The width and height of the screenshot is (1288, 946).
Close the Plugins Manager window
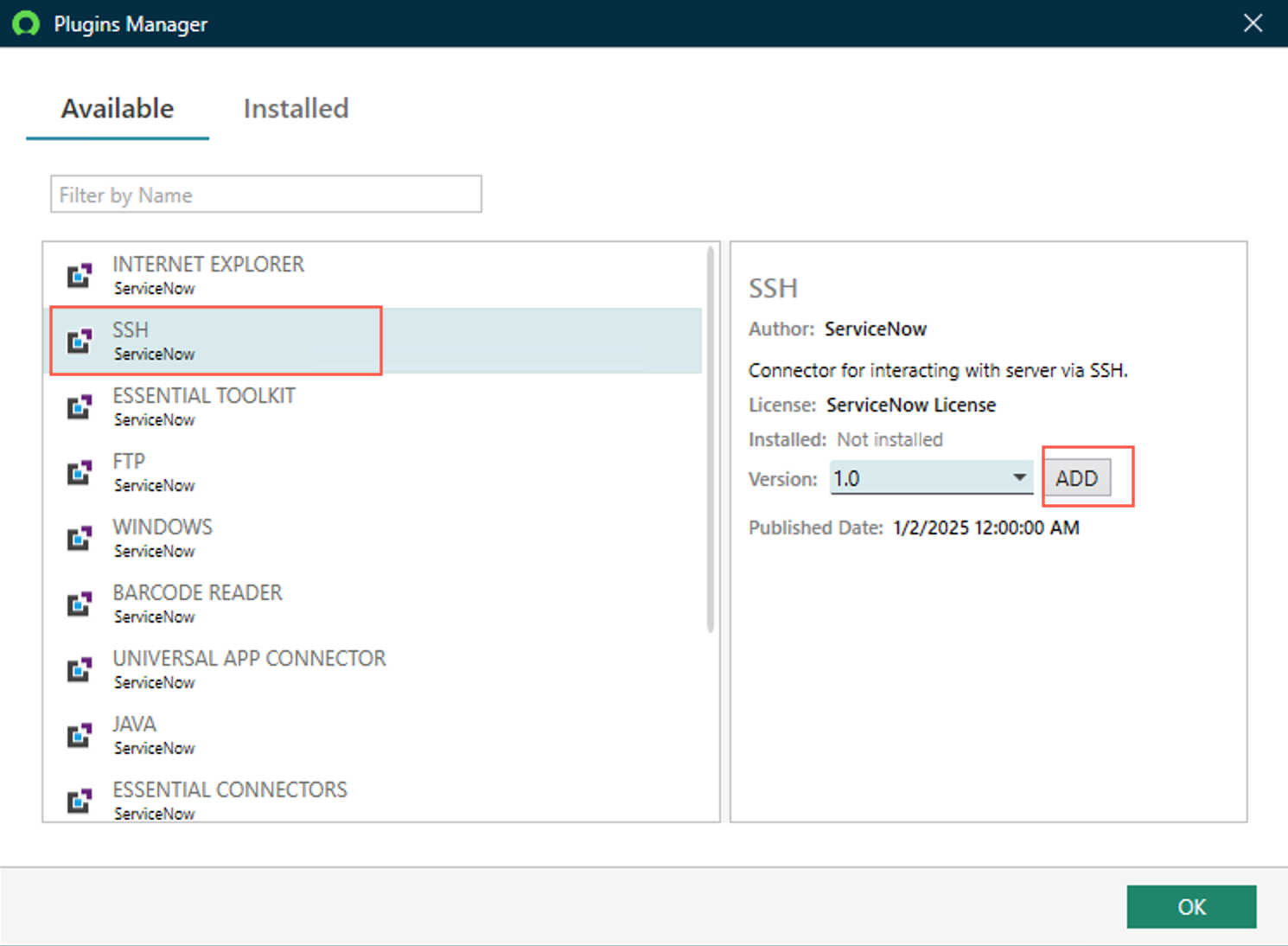(x=1253, y=23)
